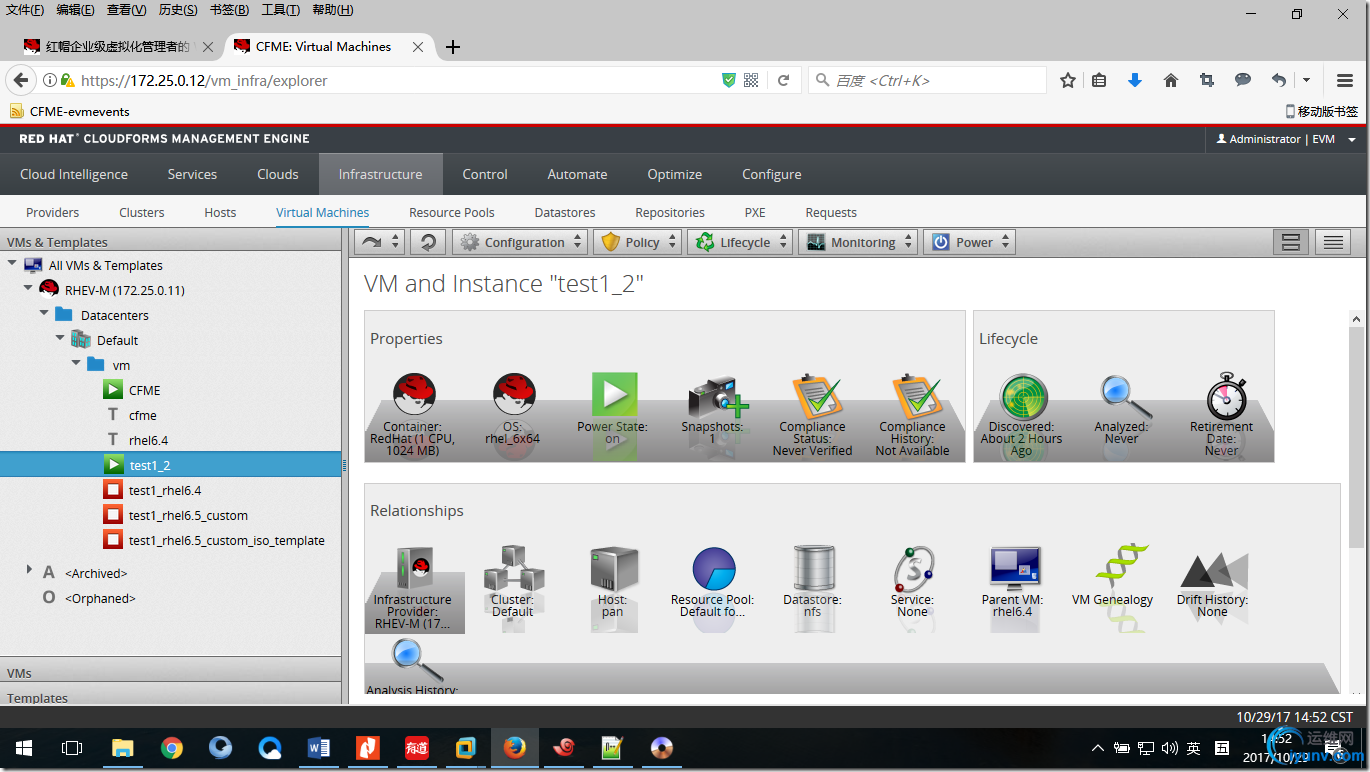Open Infrastructure Provider RHEV-M icon
Viewport: 1370px width, 772px height.
coord(414,569)
